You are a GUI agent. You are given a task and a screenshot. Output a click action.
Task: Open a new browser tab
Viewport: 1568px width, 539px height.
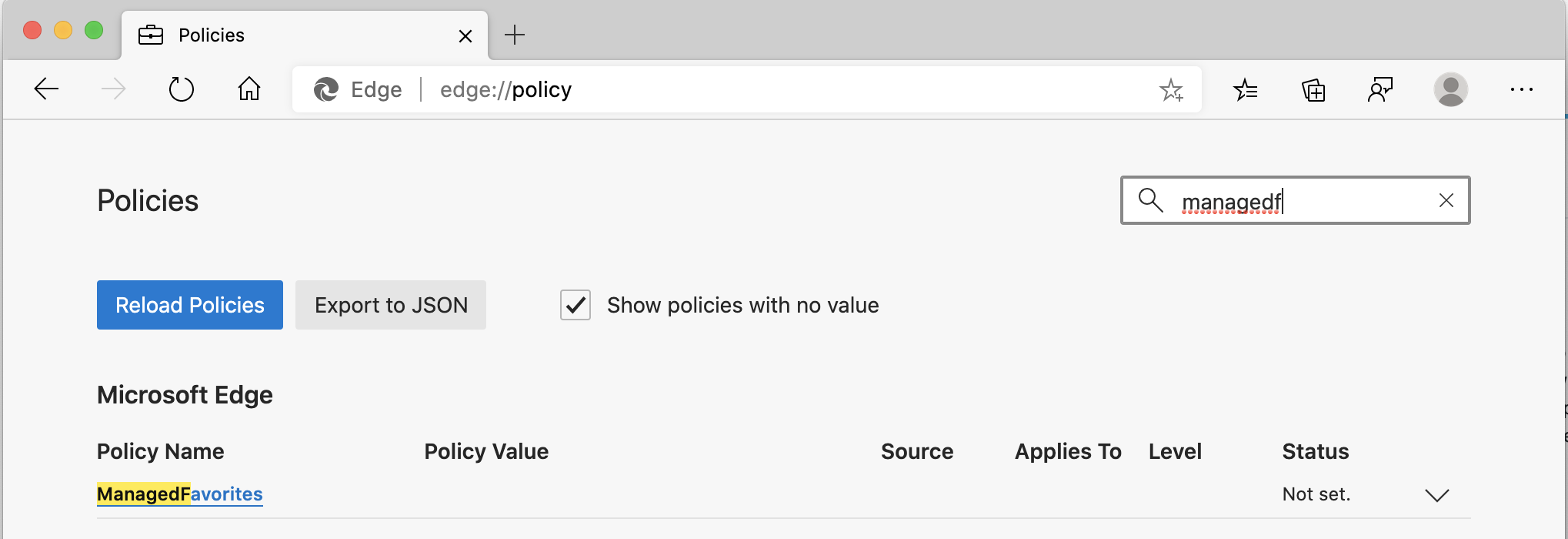pos(515,35)
